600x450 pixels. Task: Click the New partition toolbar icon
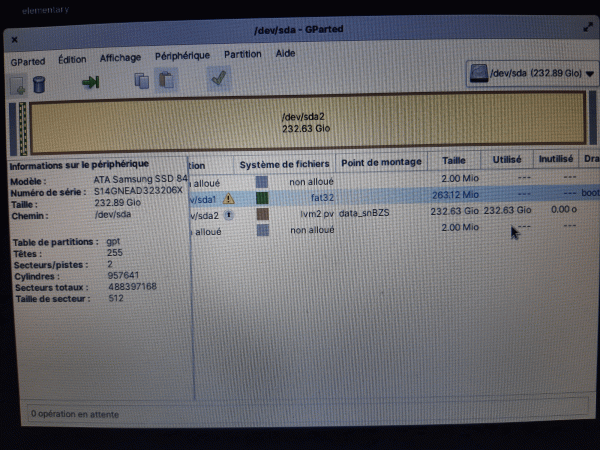click(x=18, y=84)
